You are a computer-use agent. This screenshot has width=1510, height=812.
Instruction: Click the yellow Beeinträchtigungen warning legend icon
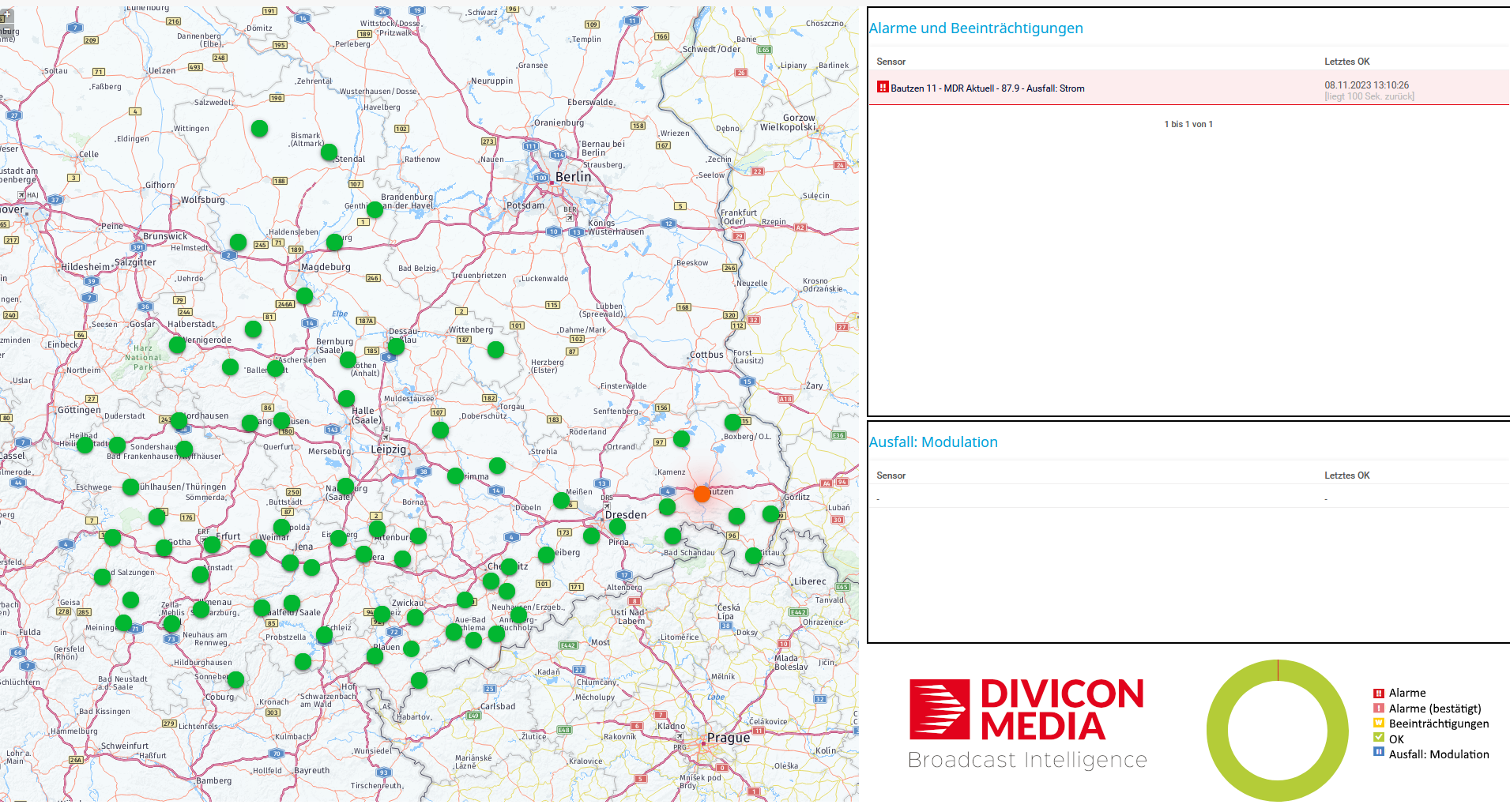pyautogui.click(x=1378, y=724)
